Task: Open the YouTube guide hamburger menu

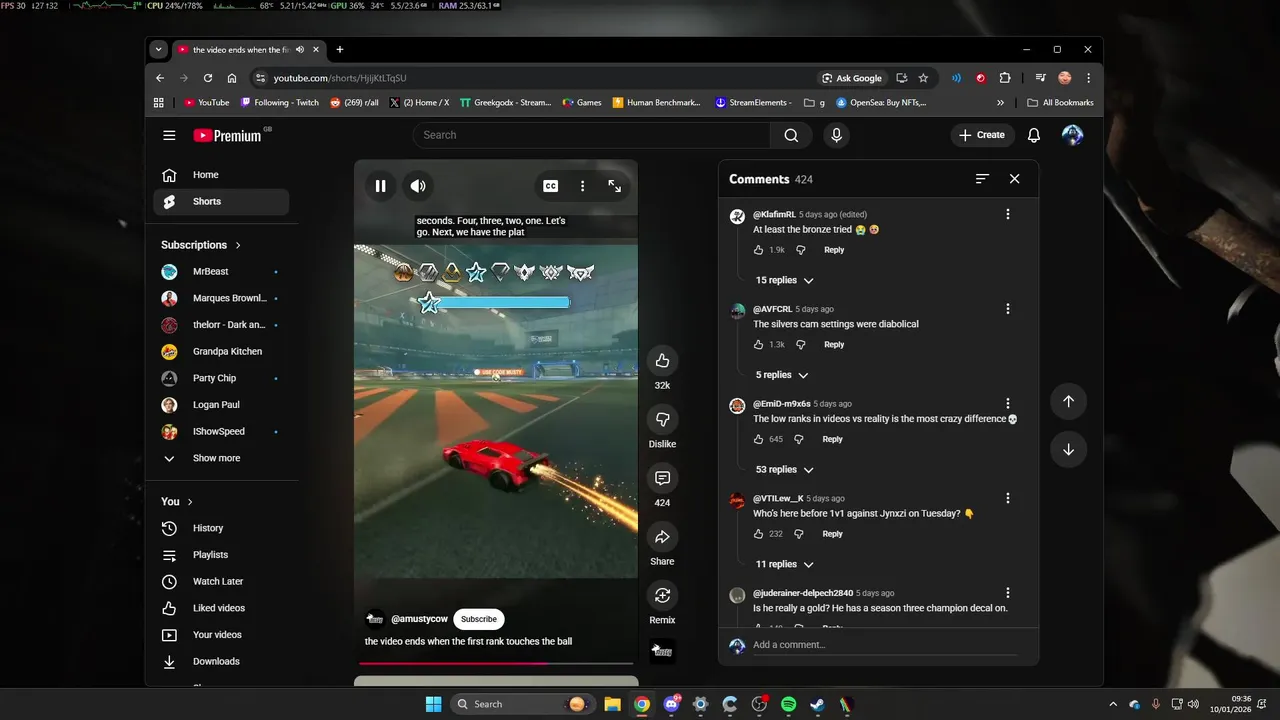Action: click(x=169, y=135)
